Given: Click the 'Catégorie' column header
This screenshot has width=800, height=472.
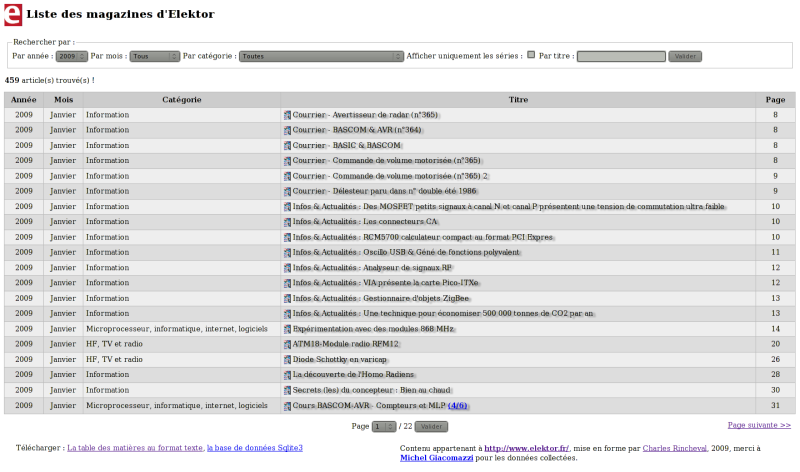Looking at the screenshot, I should tap(182, 100).
